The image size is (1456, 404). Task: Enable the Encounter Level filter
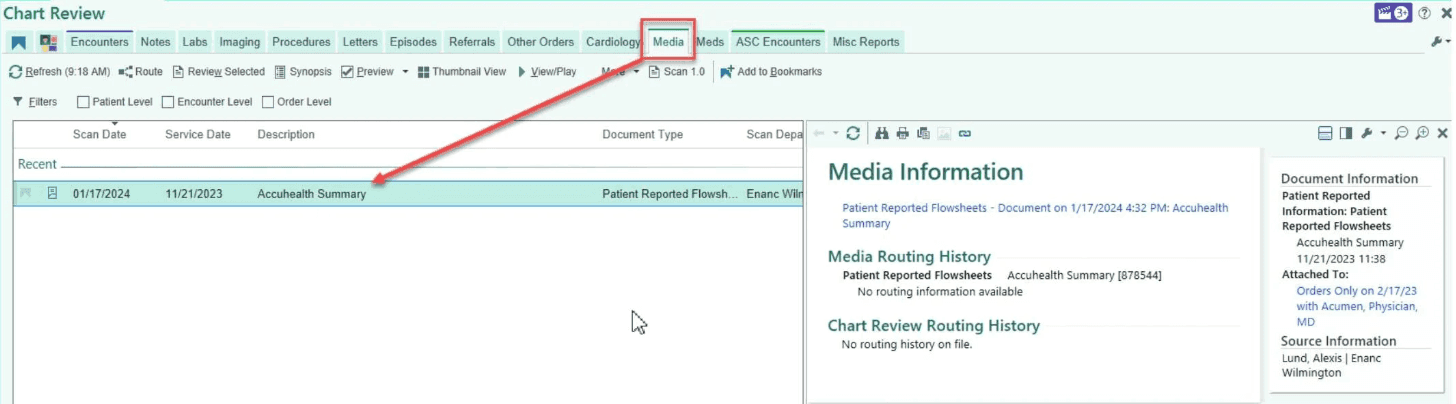pos(168,102)
